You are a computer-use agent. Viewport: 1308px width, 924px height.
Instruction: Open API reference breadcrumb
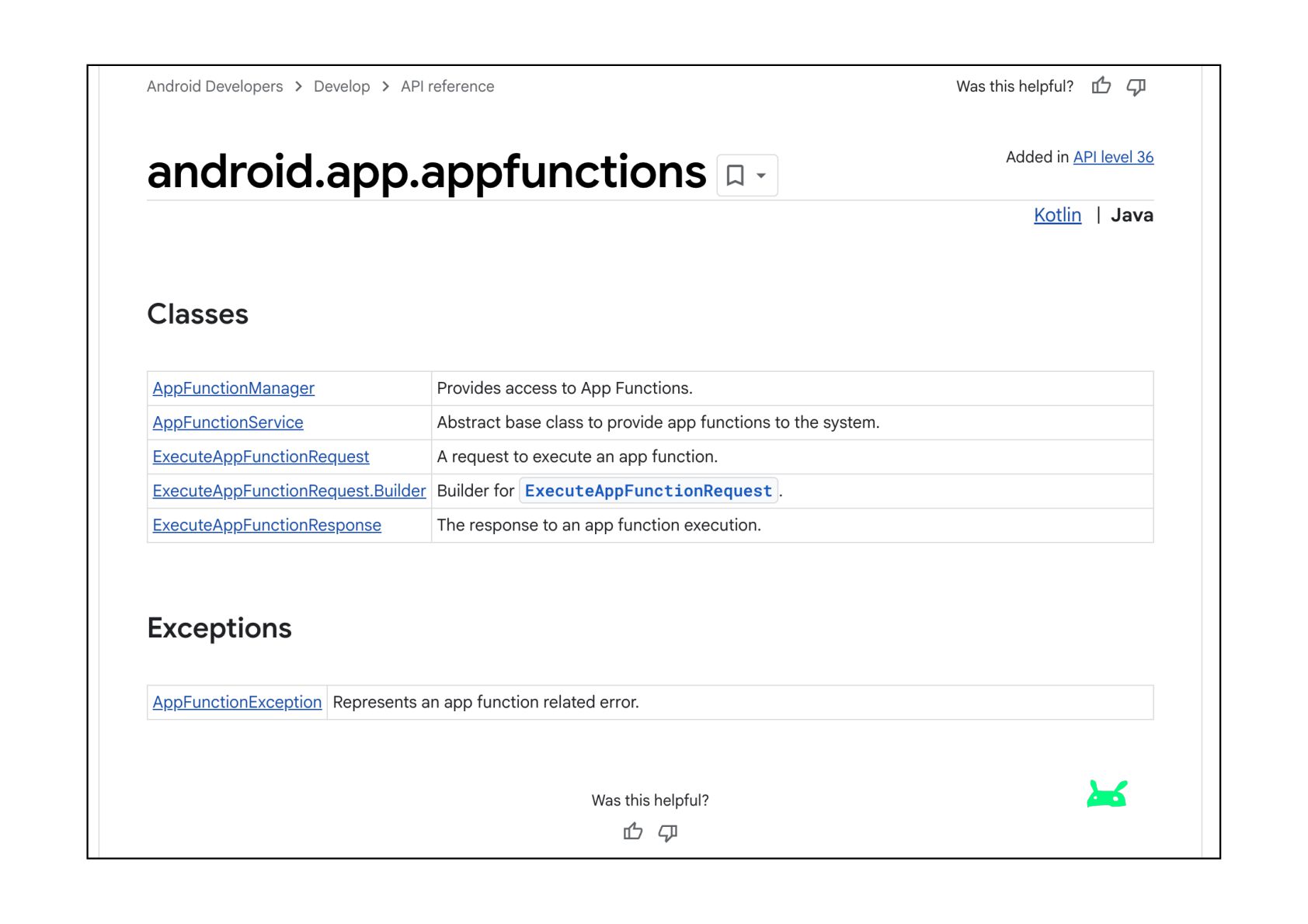[x=447, y=86]
